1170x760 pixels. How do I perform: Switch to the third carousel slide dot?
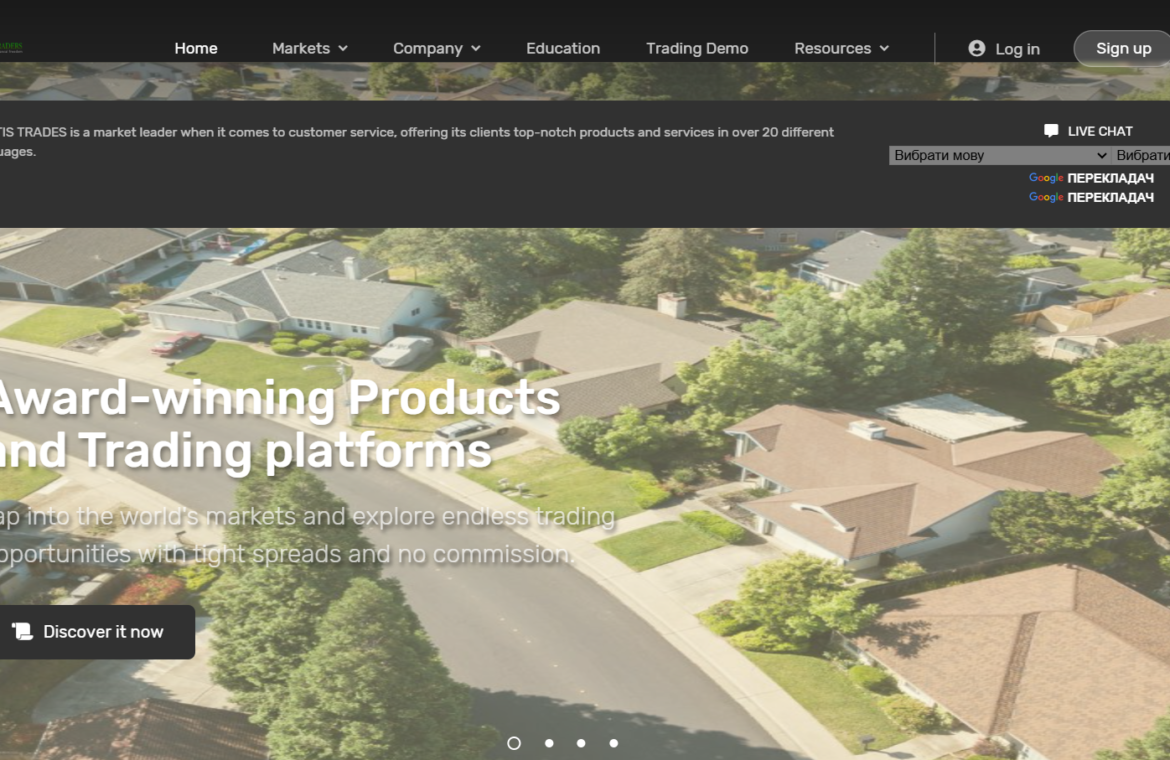coord(581,743)
